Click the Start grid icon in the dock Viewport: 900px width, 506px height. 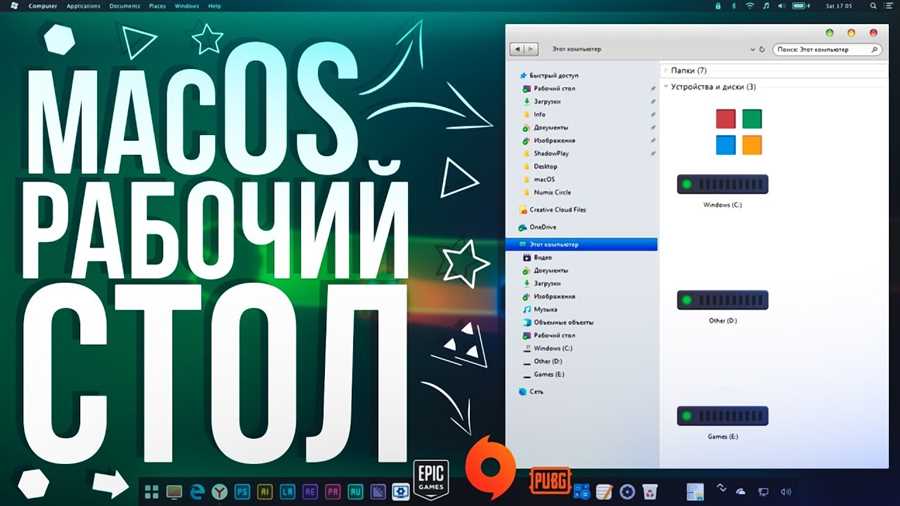click(152, 492)
